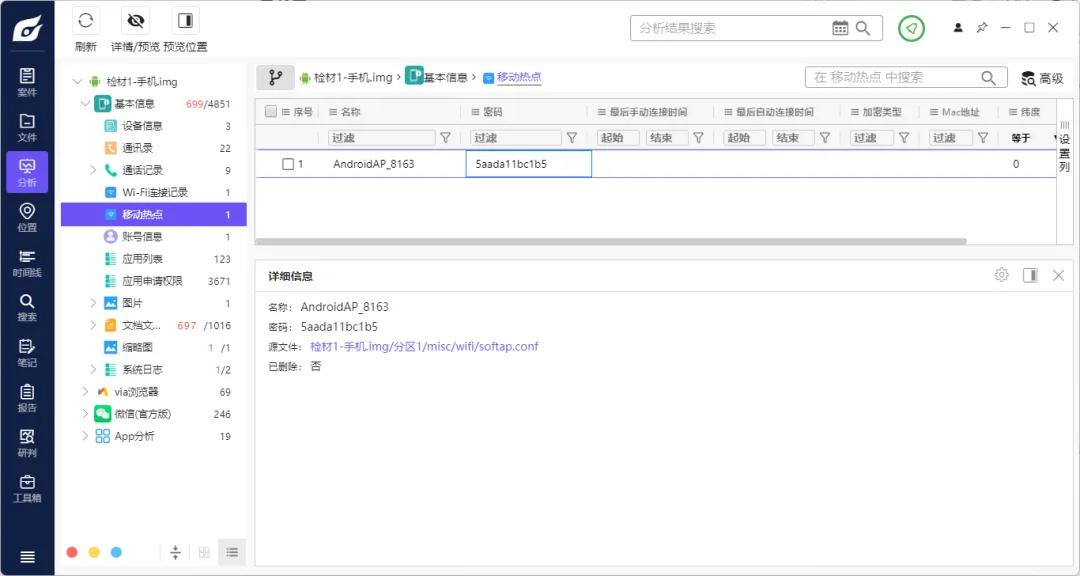Screen dimensions: 1080x576
Task: Click the 刷新 refresh icon
Action: tap(86, 21)
